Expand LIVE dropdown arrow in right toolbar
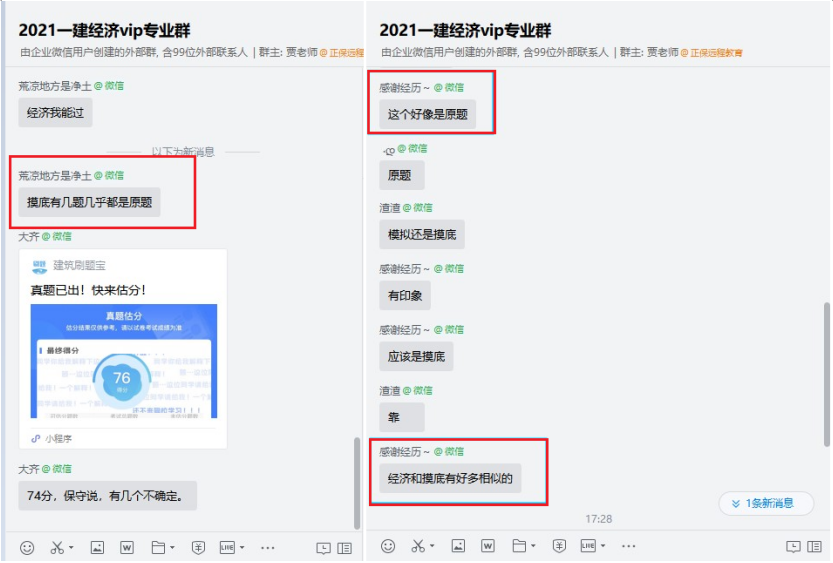 (x=604, y=547)
